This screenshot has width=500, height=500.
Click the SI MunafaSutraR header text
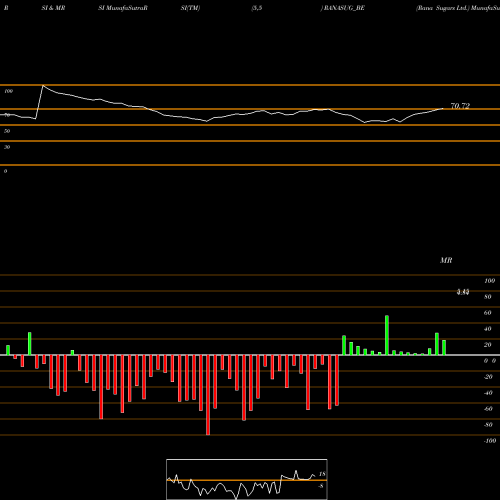123,8
